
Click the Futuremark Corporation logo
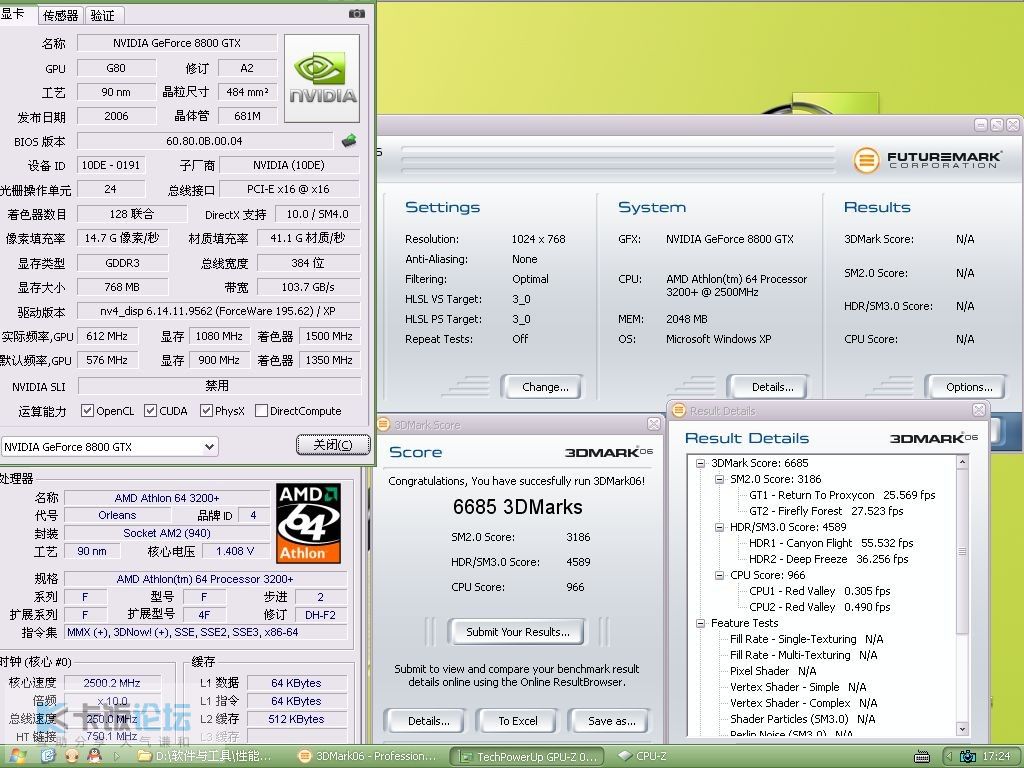927,159
